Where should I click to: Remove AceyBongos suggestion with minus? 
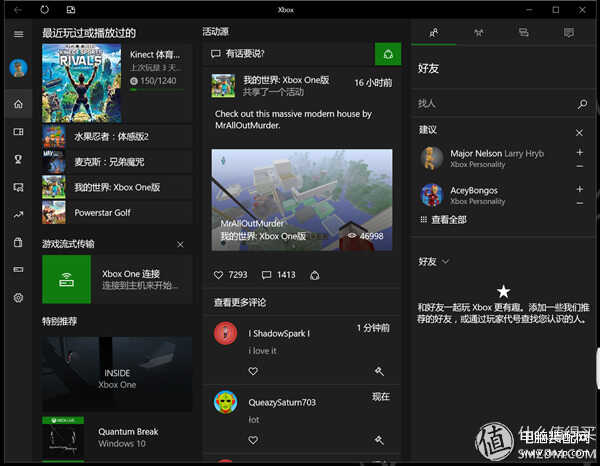[580, 203]
